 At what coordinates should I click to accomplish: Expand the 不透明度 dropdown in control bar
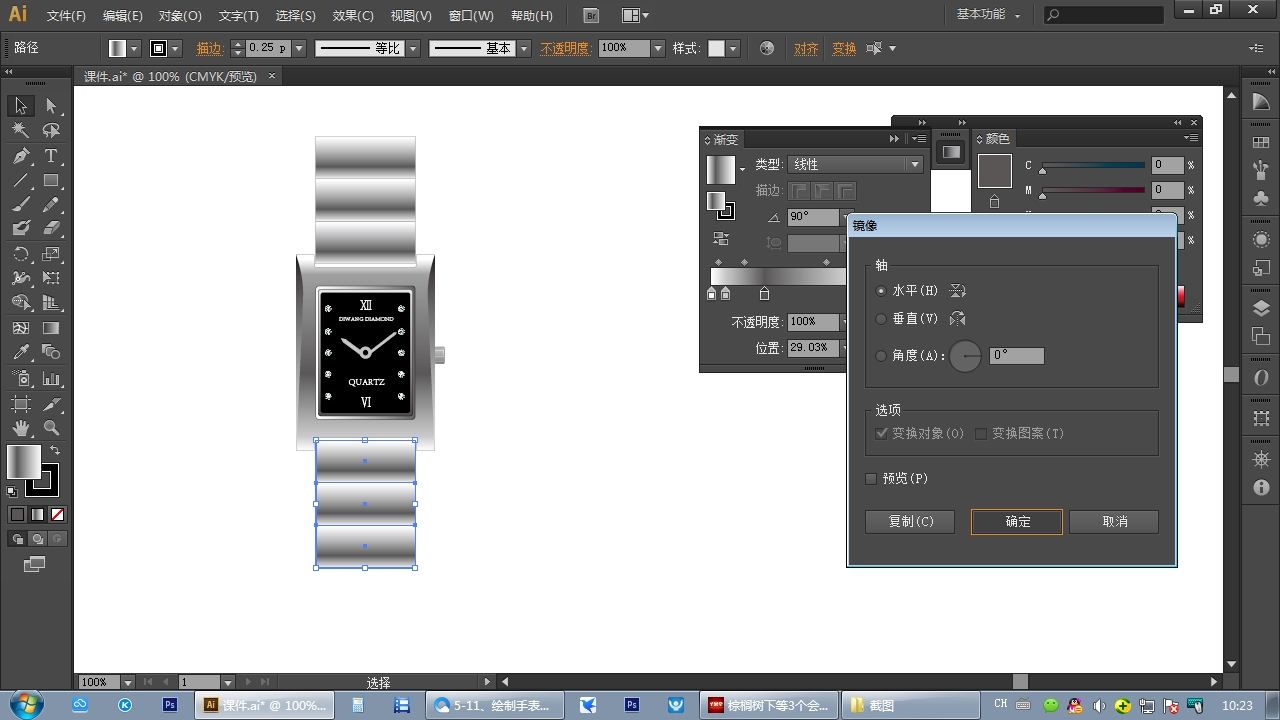(657, 48)
